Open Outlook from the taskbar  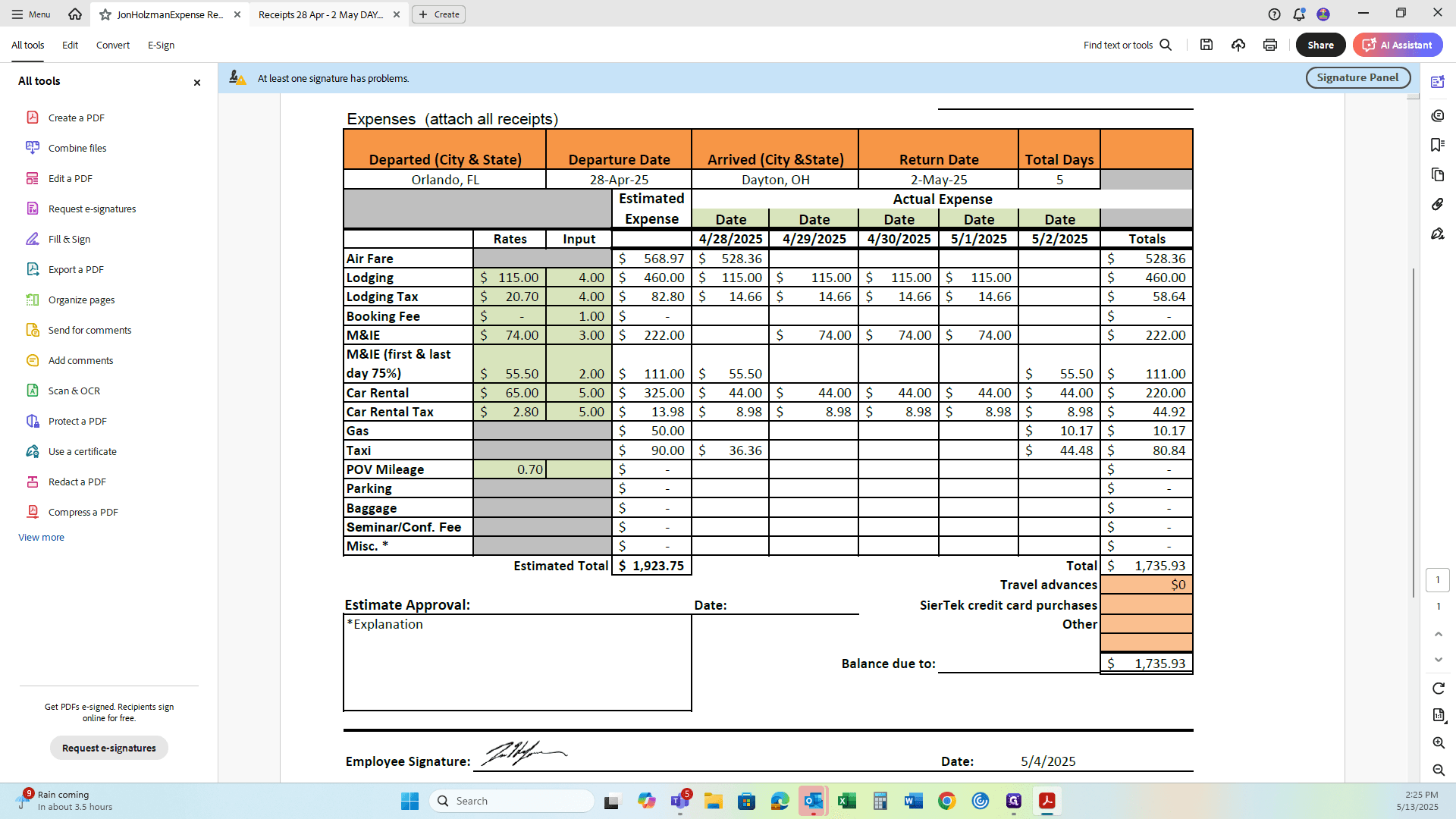813,801
